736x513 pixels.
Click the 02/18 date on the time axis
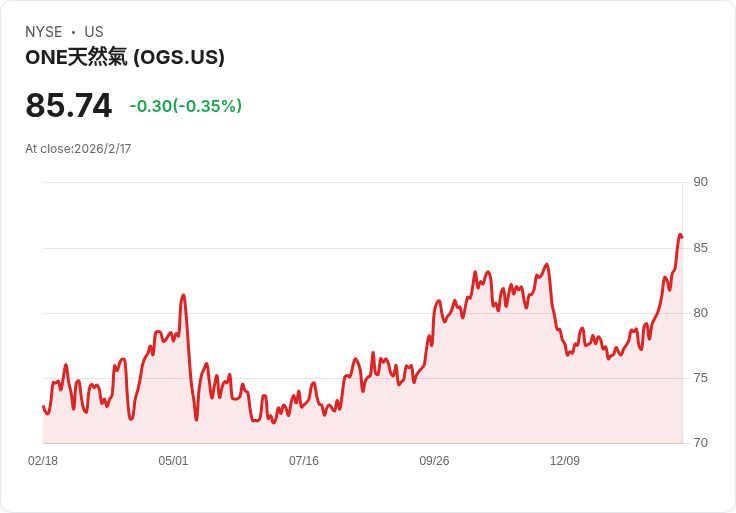pos(43,461)
